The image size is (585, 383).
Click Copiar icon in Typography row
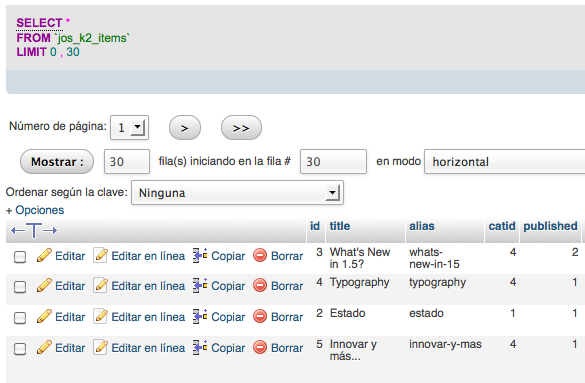pyautogui.click(x=200, y=286)
